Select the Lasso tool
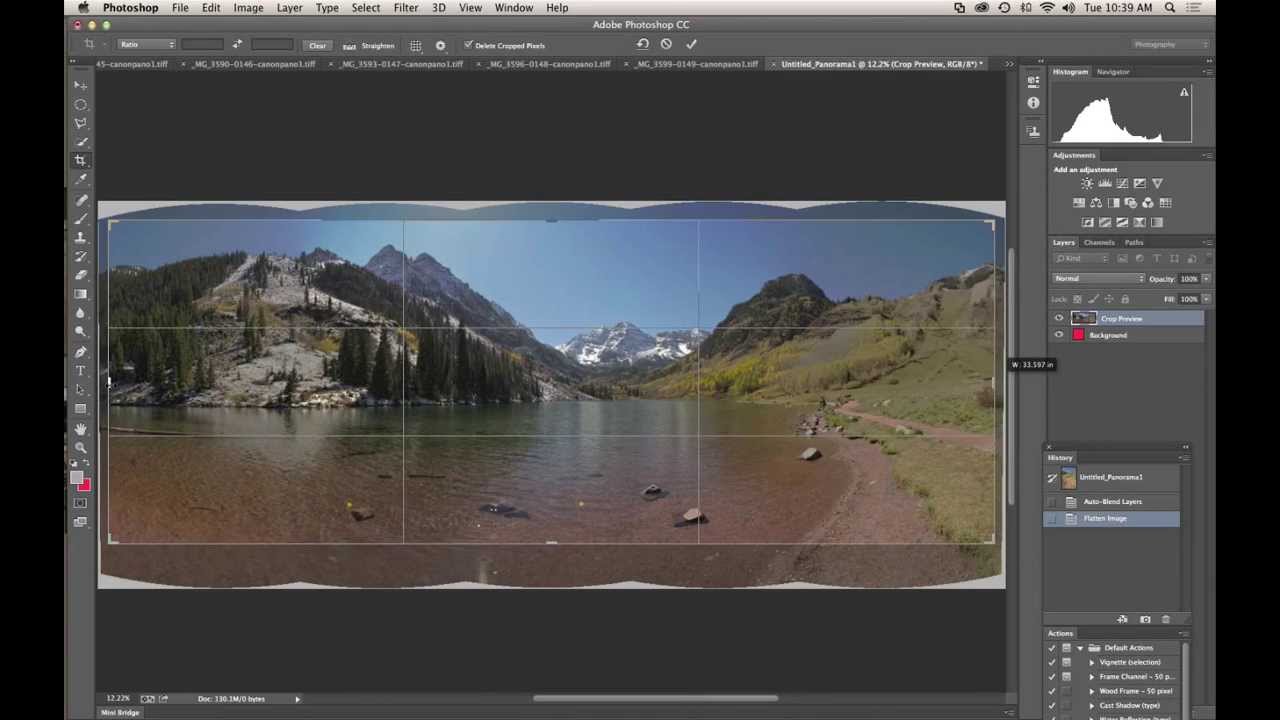This screenshot has height=720, width=1280. pos(81,123)
